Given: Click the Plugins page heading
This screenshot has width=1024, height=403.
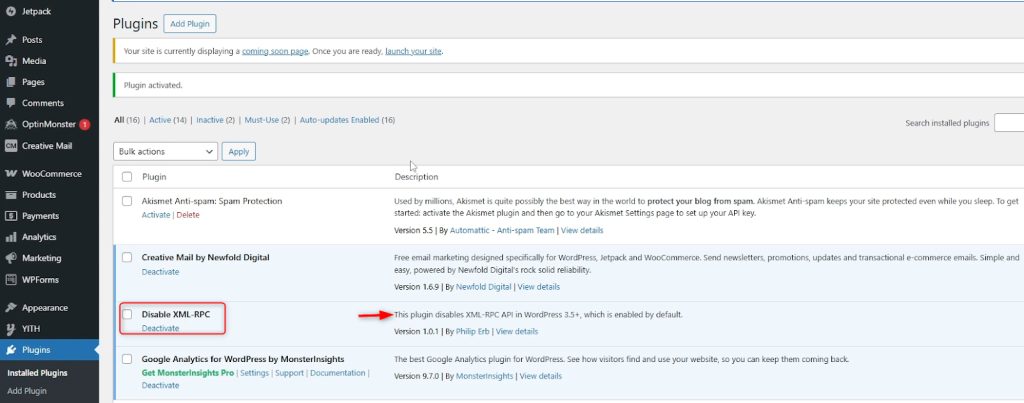Looking at the screenshot, I should pos(135,24).
